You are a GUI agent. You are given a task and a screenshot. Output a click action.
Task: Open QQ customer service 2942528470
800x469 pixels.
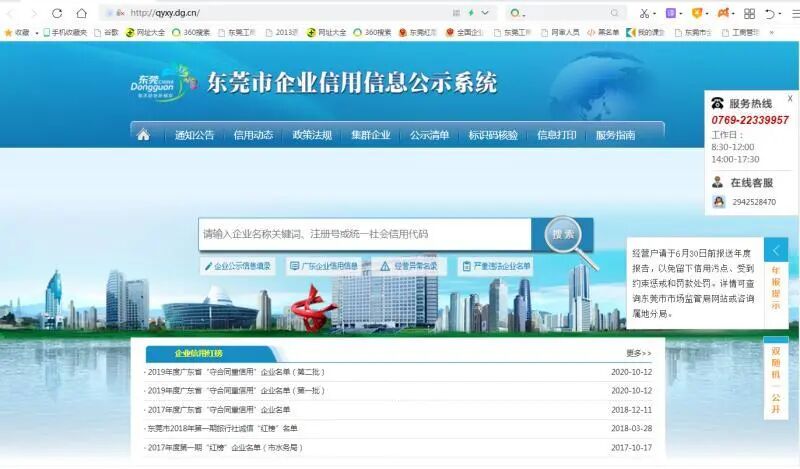click(744, 202)
